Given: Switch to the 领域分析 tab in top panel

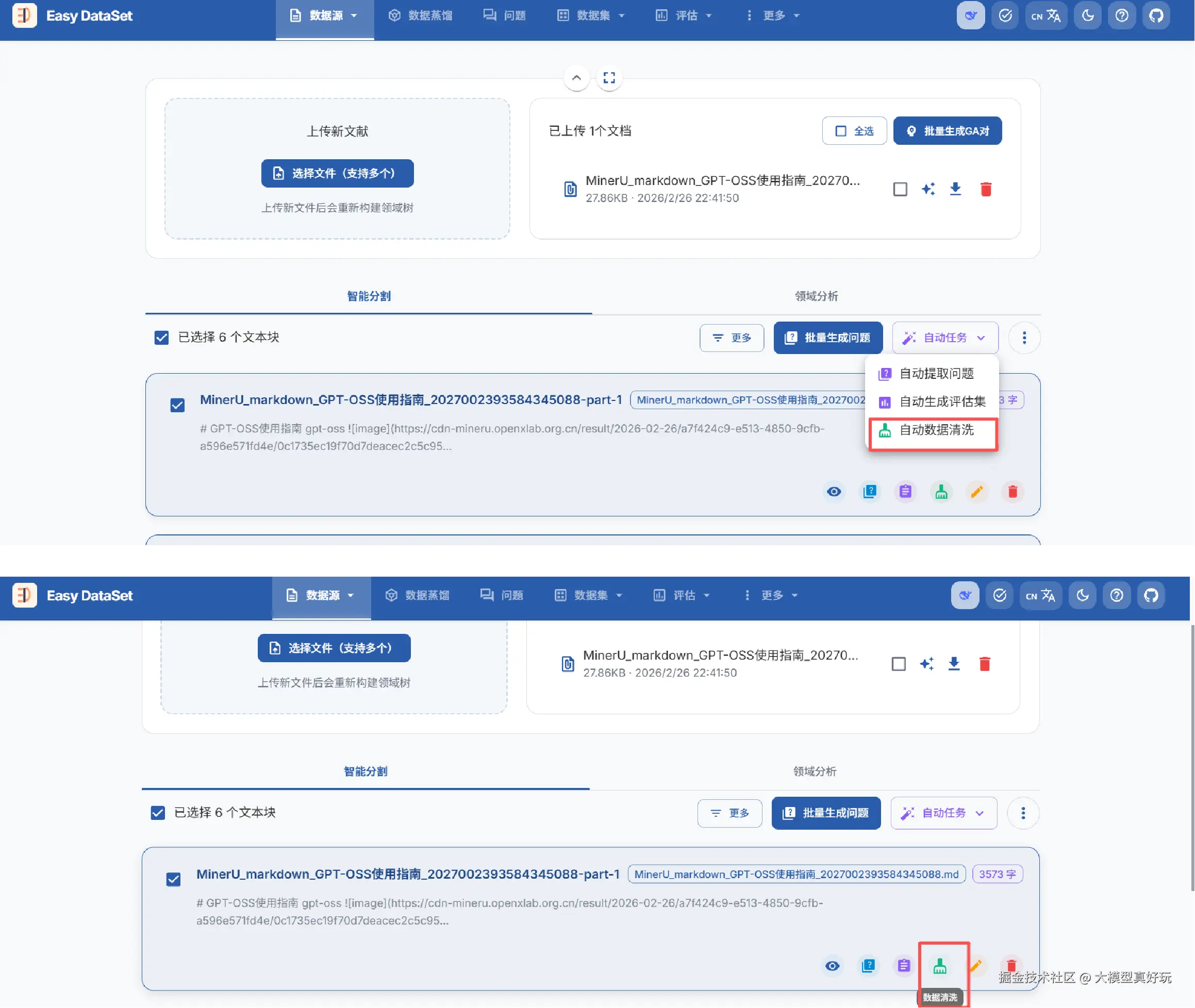Looking at the screenshot, I should click(x=816, y=296).
